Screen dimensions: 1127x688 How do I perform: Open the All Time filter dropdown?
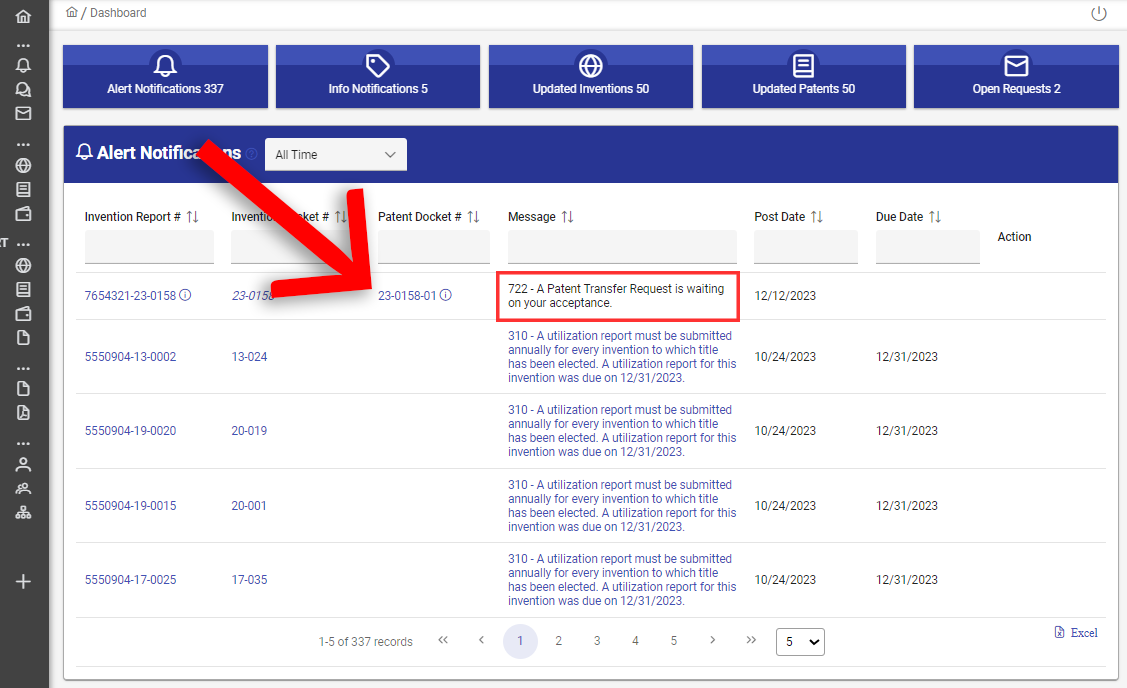point(336,155)
